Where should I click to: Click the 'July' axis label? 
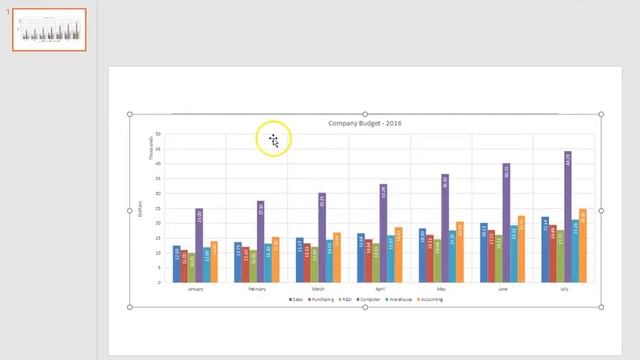coord(564,289)
